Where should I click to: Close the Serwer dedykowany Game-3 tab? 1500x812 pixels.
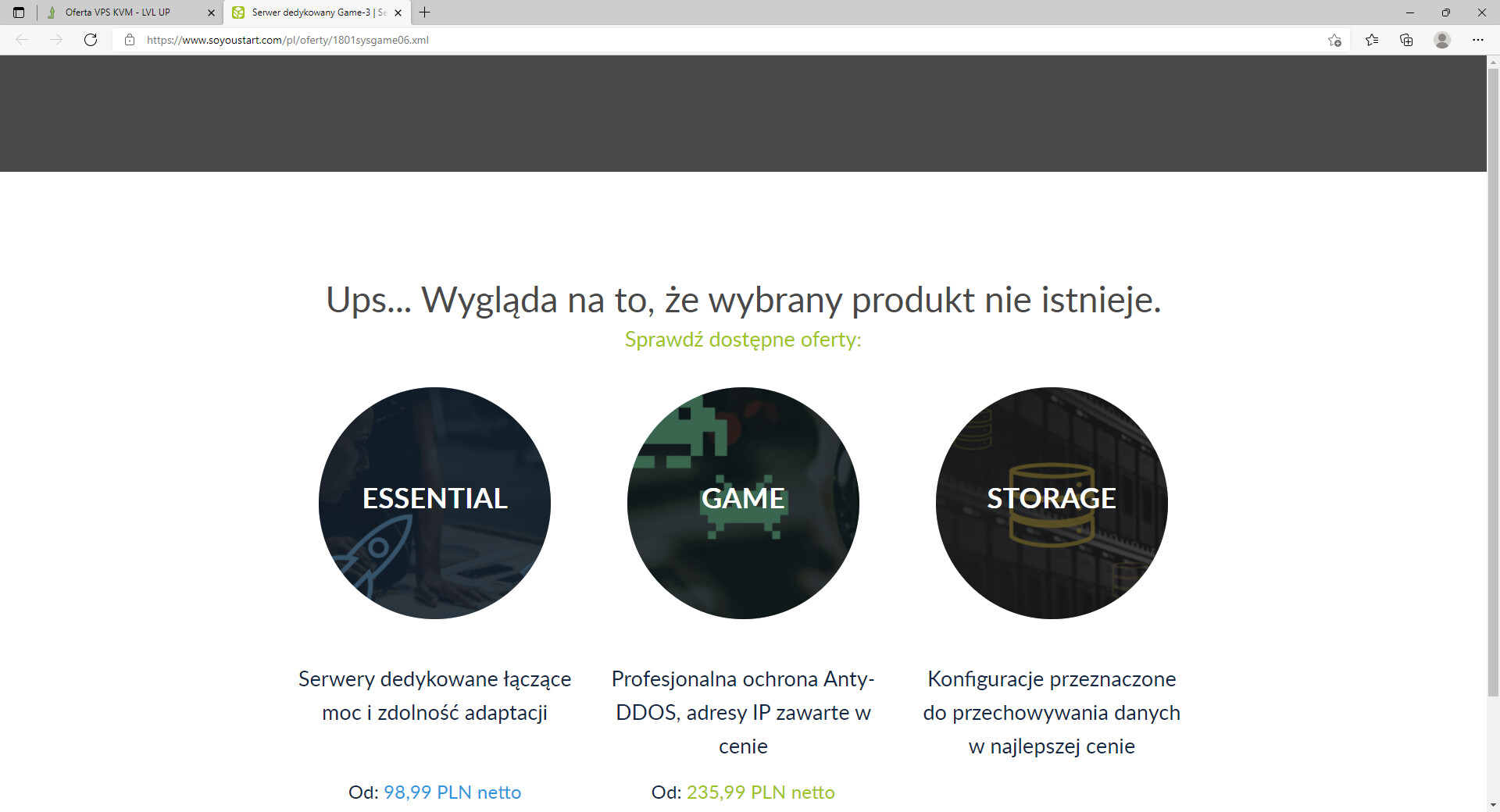(398, 12)
